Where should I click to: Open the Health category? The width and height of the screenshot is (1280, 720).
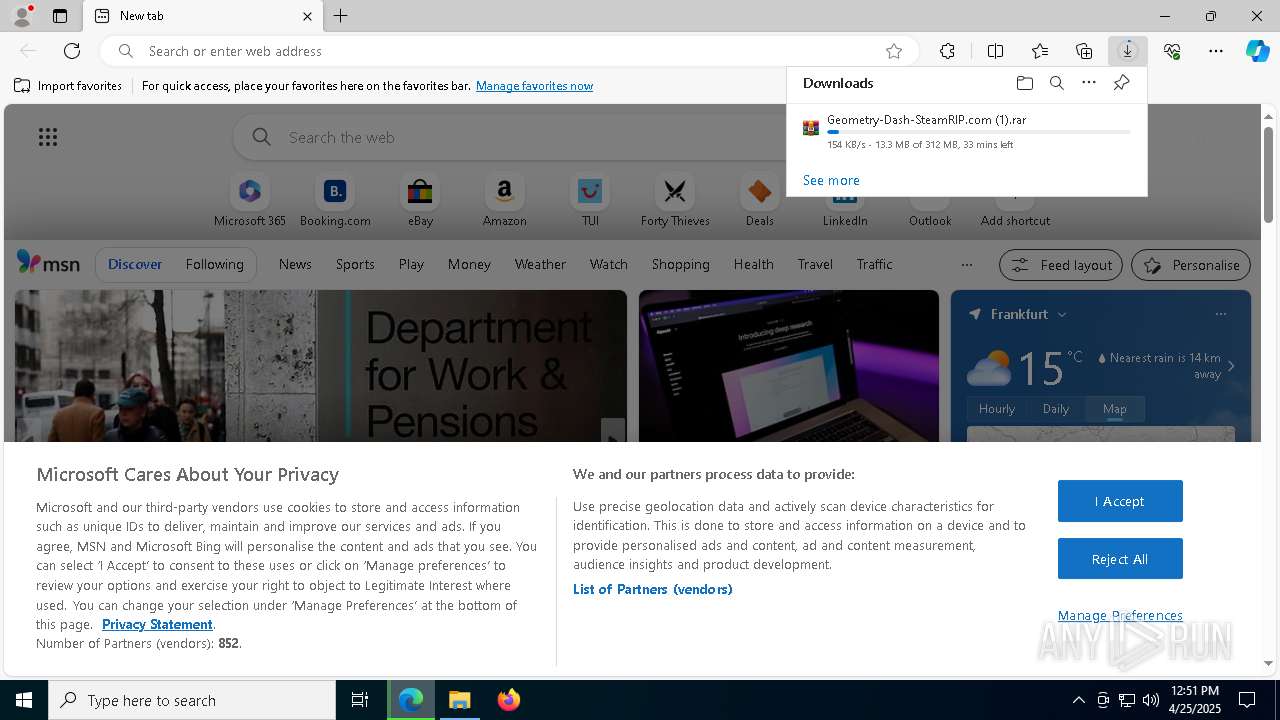pos(754,264)
